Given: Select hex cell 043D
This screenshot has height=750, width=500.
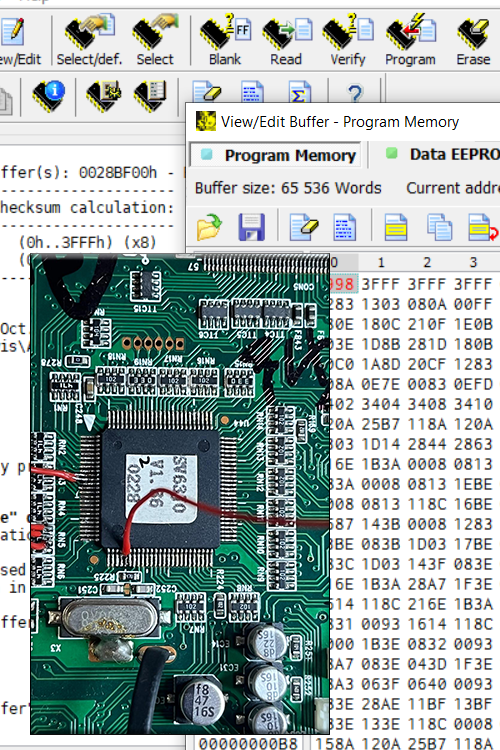Looking at the screenshot, I should (x=426, y=664).
